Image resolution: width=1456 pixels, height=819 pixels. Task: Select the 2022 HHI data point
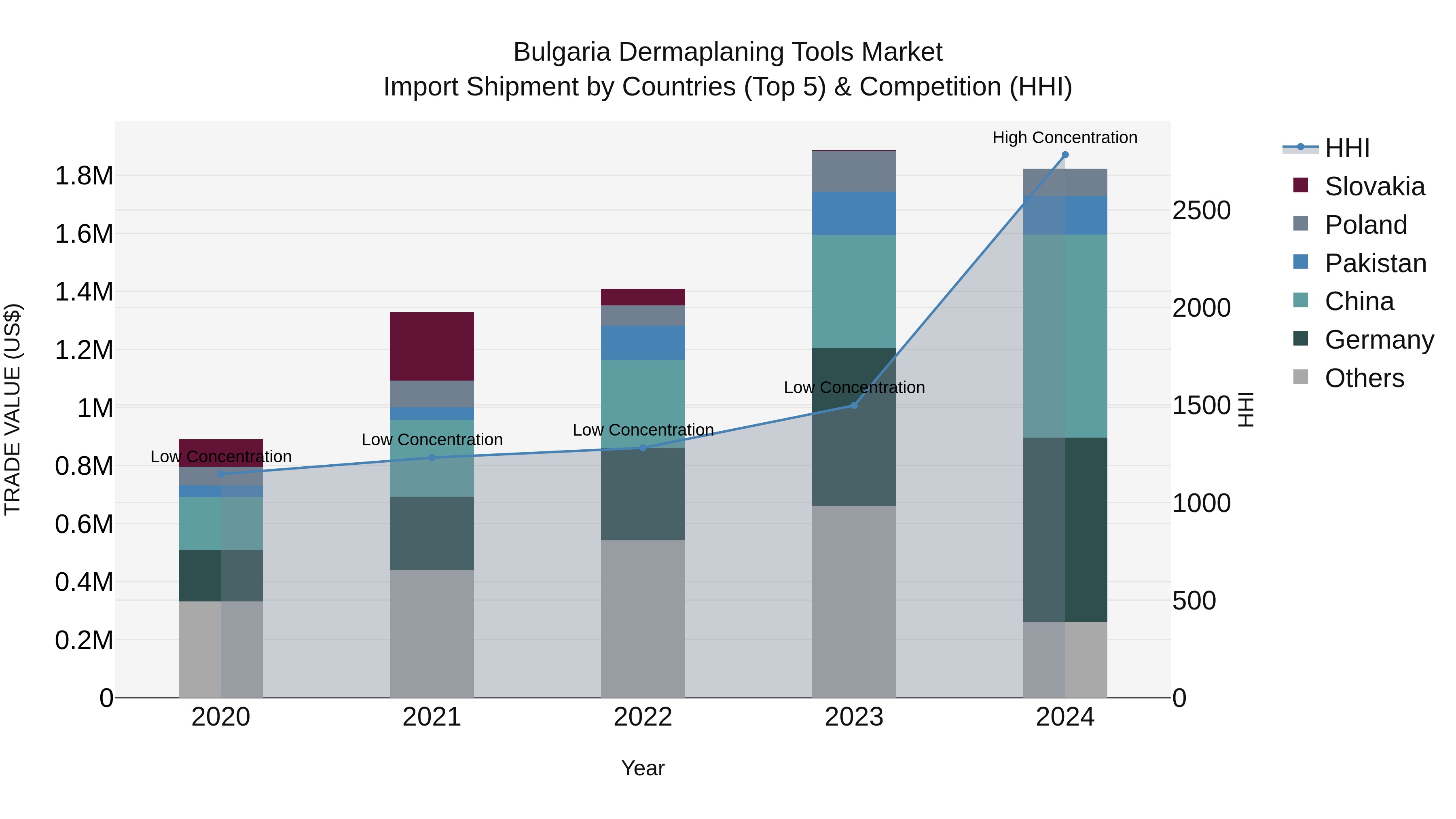643,448
